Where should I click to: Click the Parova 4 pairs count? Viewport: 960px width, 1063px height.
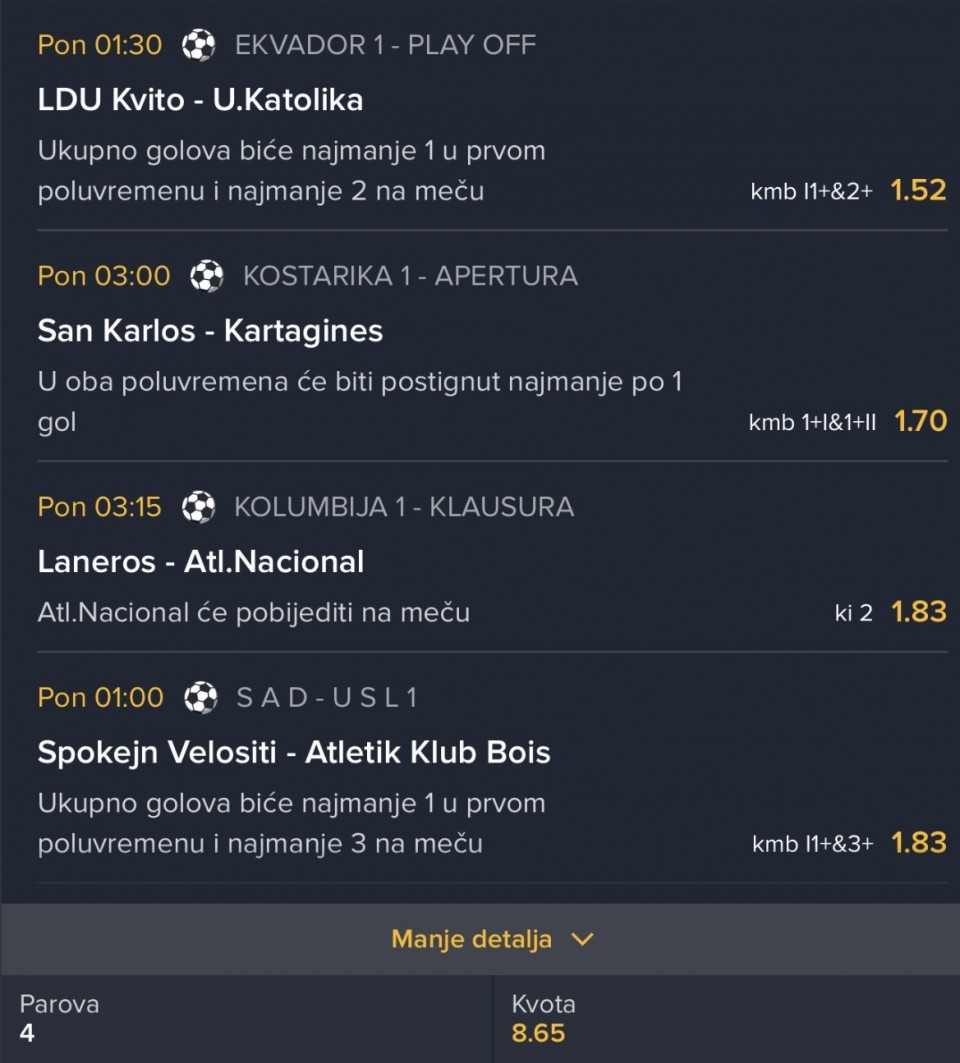coord(27,1033)
